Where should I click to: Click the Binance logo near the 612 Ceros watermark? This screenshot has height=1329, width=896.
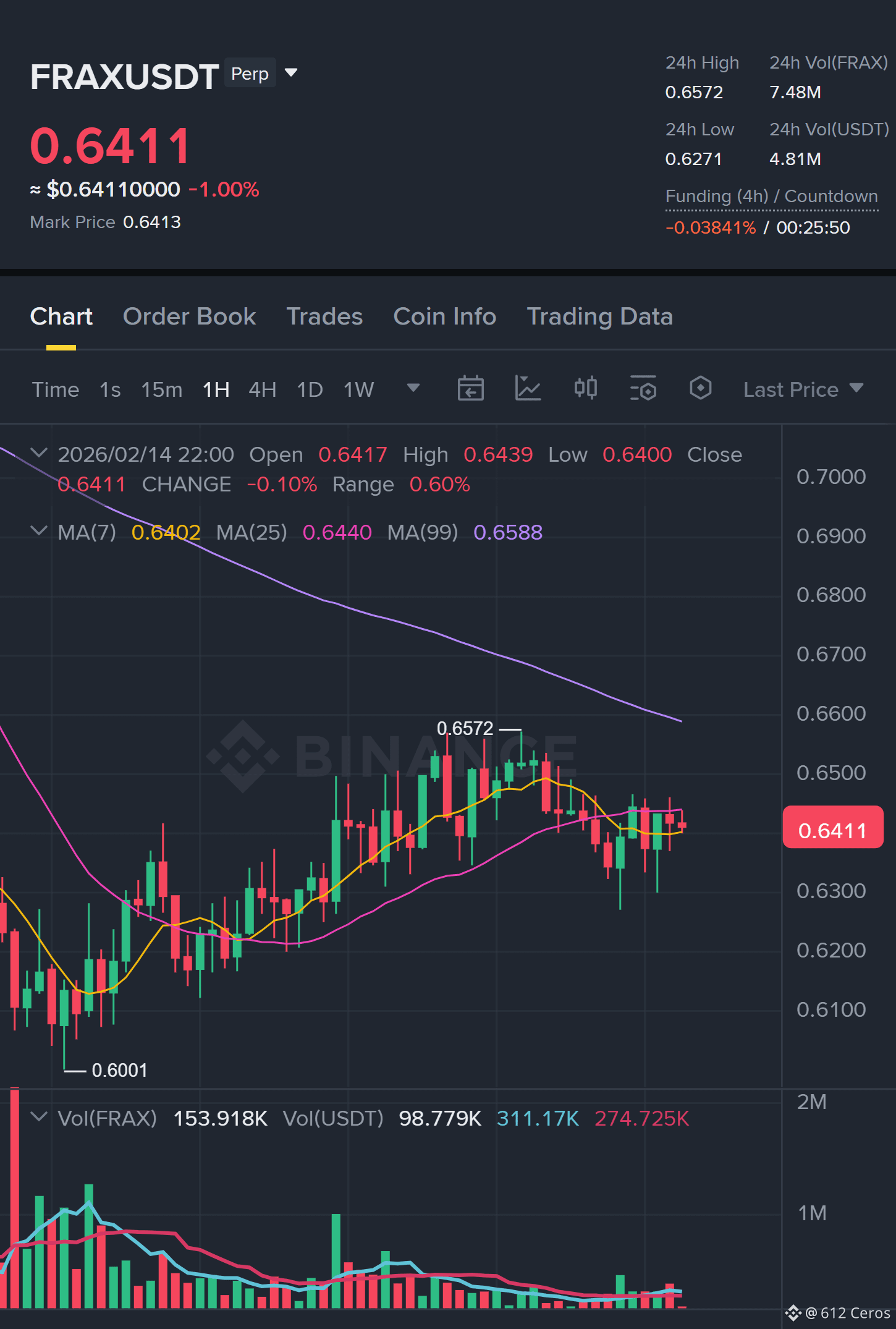793,1312
